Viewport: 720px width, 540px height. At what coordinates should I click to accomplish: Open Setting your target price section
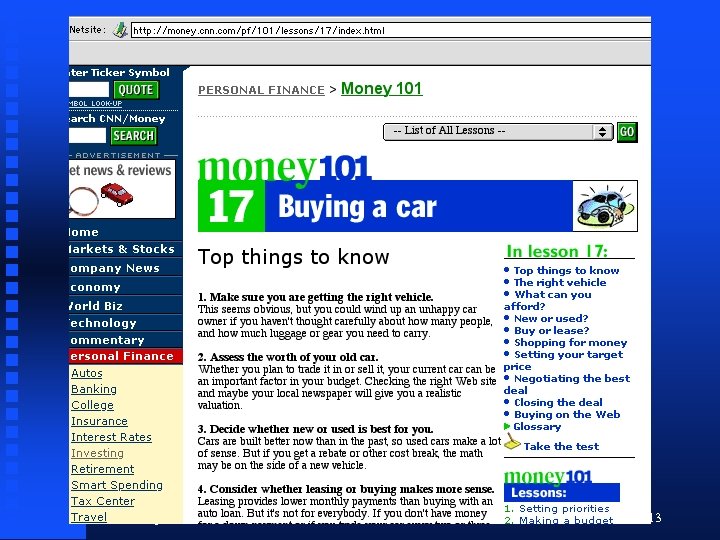point(563,360)
